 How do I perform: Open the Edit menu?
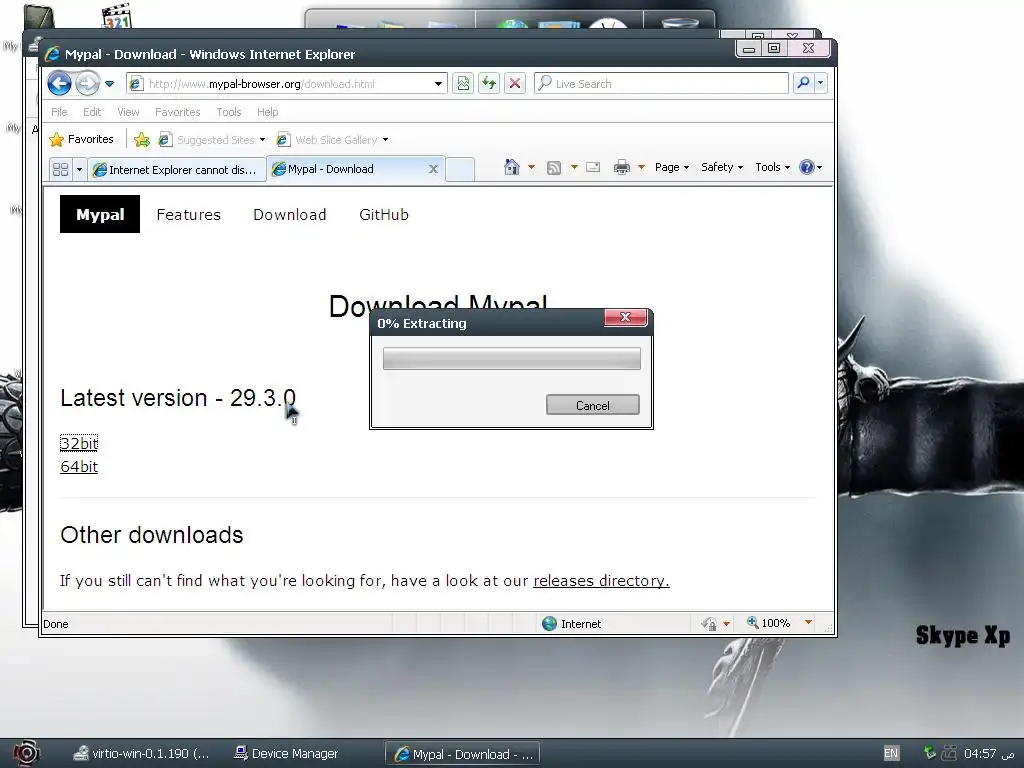click(x=92, y=112)
